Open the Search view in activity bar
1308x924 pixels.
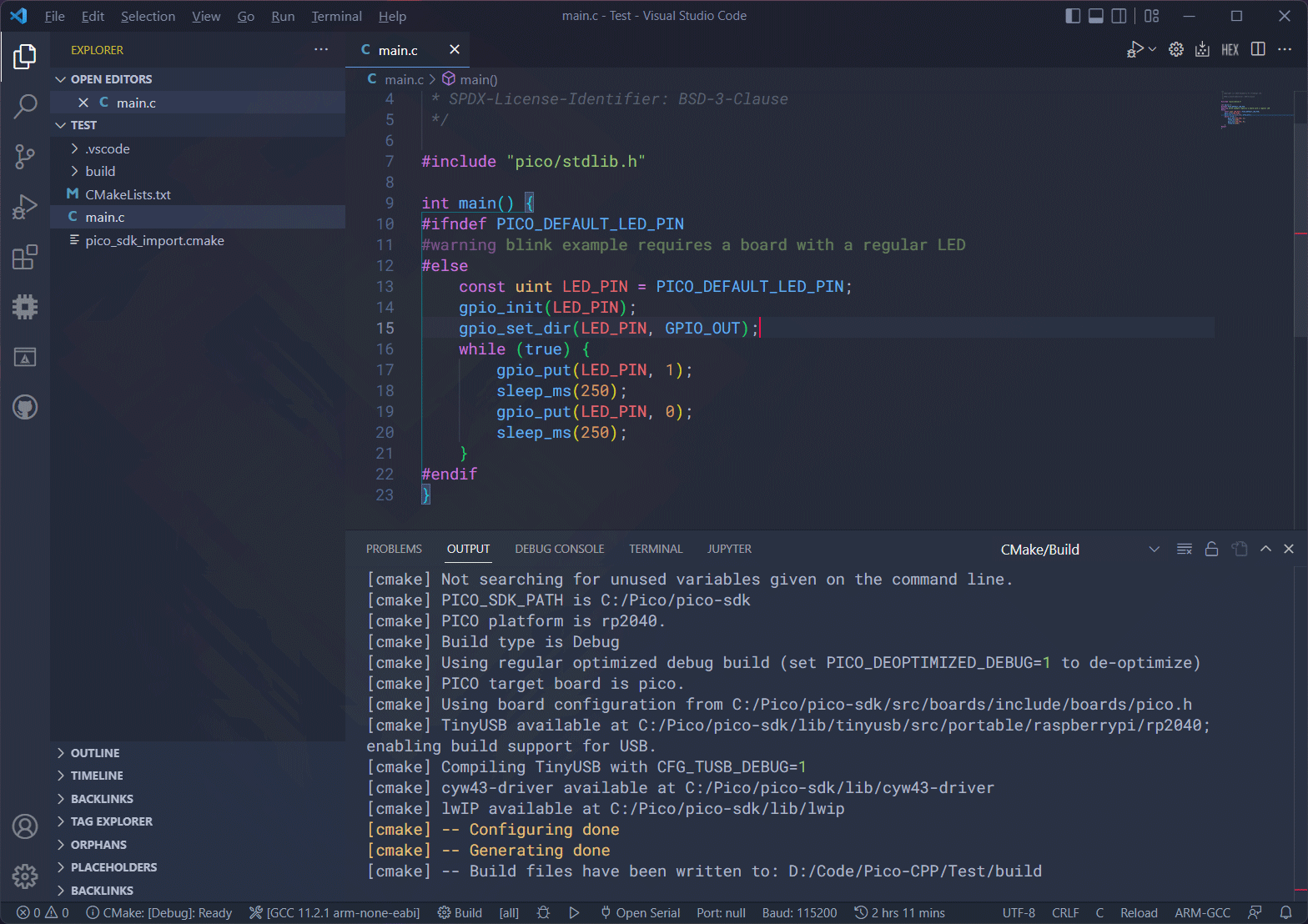coord(25,106)
